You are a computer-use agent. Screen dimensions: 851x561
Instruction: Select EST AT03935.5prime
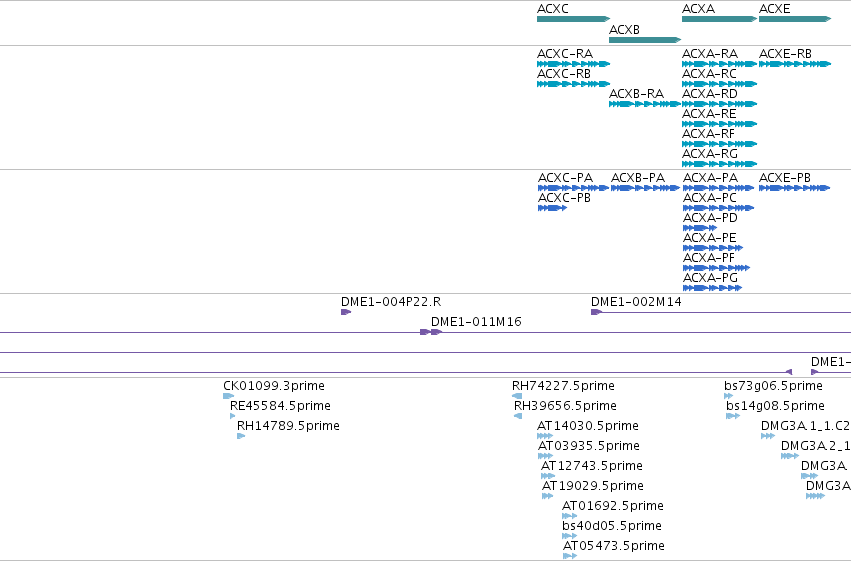click(545, 456)
